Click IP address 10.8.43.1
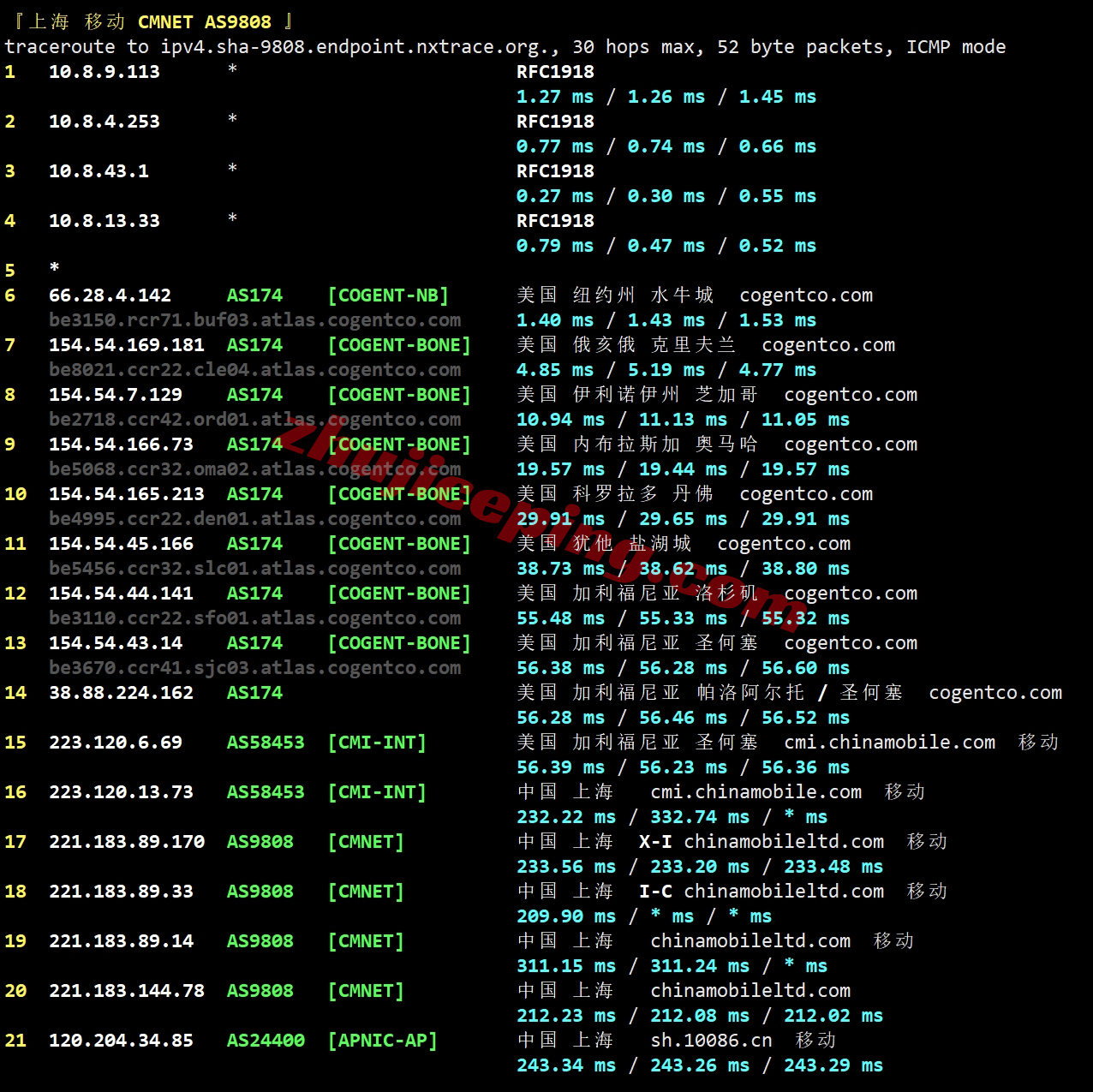Image resolution: width=1093 pixels, height=1092 pixels. pos(99,171)
